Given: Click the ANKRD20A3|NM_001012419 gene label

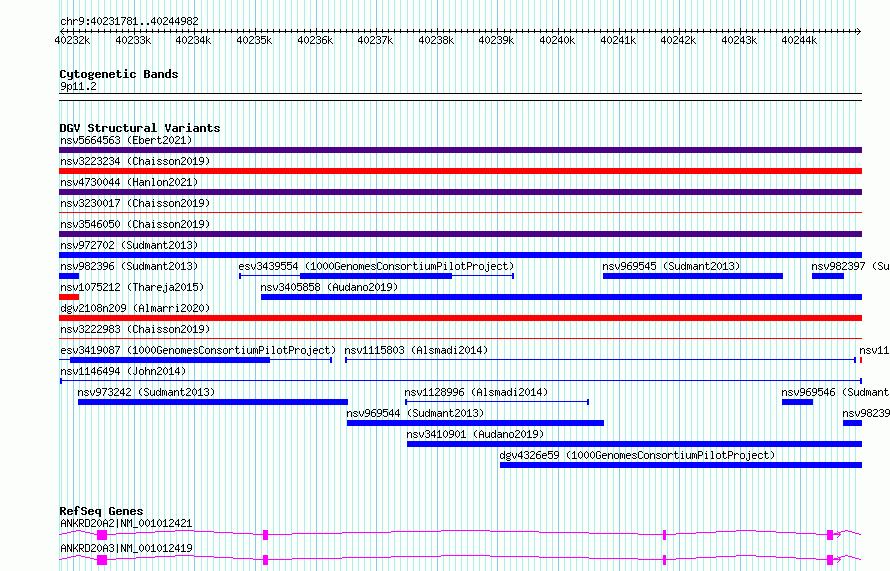Looking at the screenshot, I should point(126,548).
